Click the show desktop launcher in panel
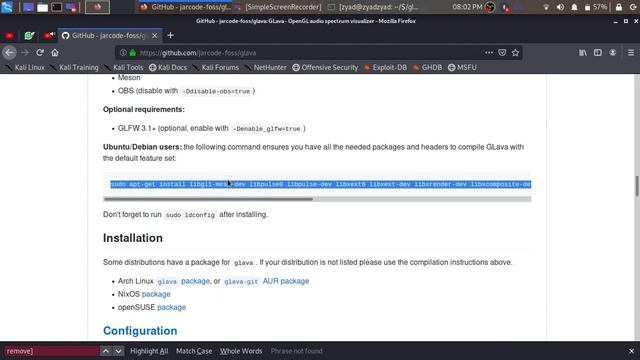 click(x=28, y=7)
